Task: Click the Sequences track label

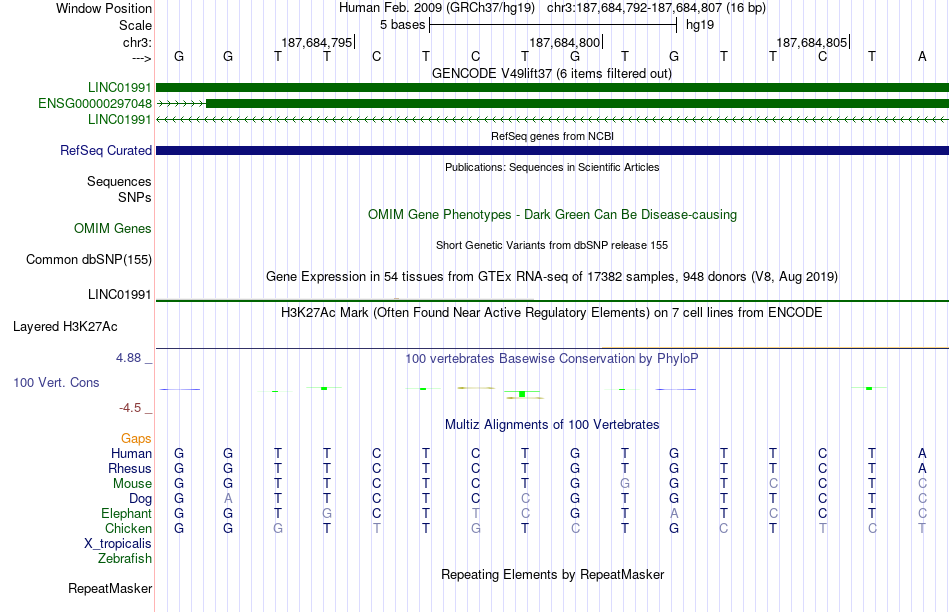Action: click(119, 182)
